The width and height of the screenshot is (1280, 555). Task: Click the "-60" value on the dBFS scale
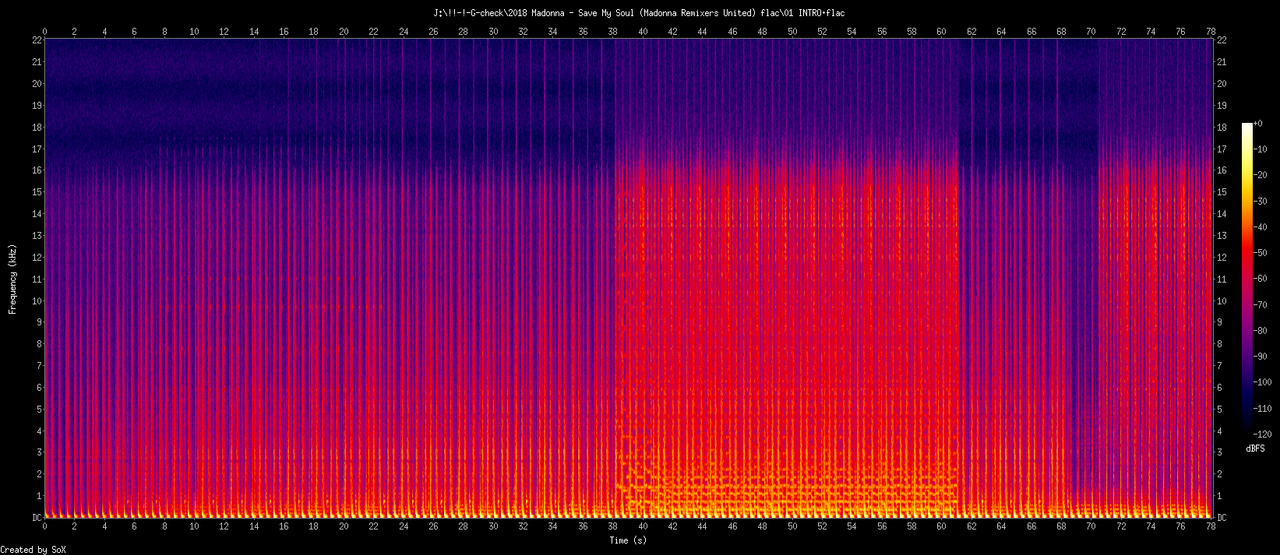pos(1260,279)
